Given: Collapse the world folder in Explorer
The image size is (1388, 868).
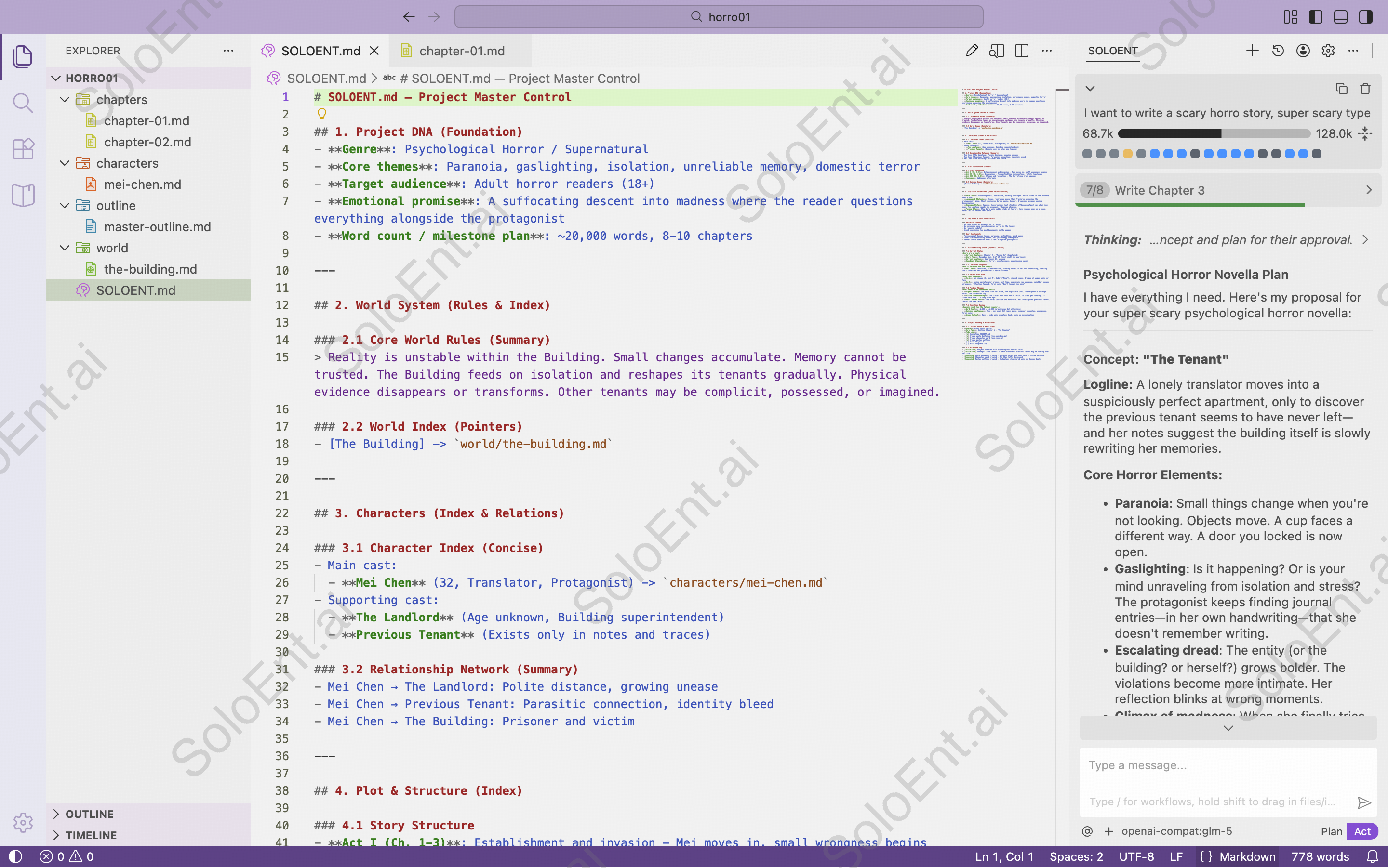Looking at the screenshot, I should (64, 248).
